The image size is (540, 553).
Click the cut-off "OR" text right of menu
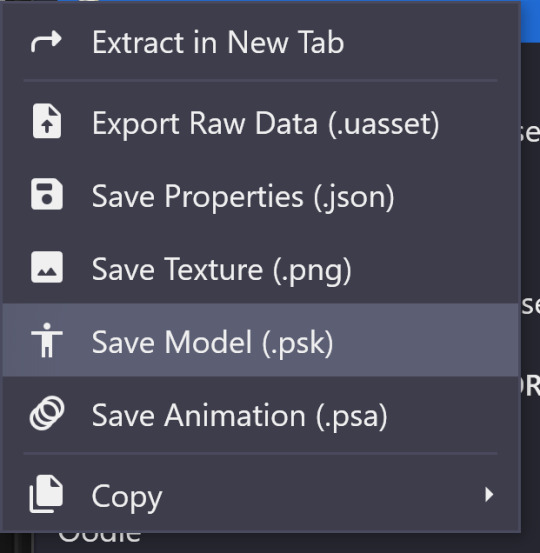click(x=530, y=385)
